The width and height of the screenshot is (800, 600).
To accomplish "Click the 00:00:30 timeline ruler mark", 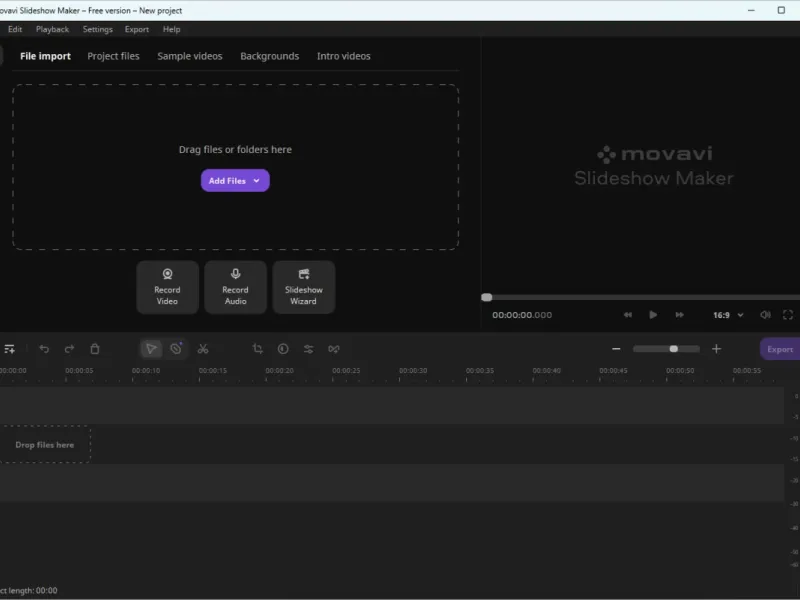I will (413, 371).
